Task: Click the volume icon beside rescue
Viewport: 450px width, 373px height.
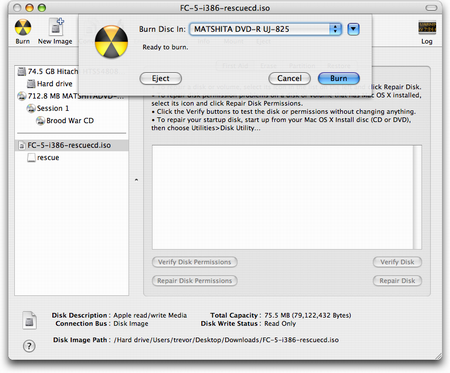Action: (31, 158)
